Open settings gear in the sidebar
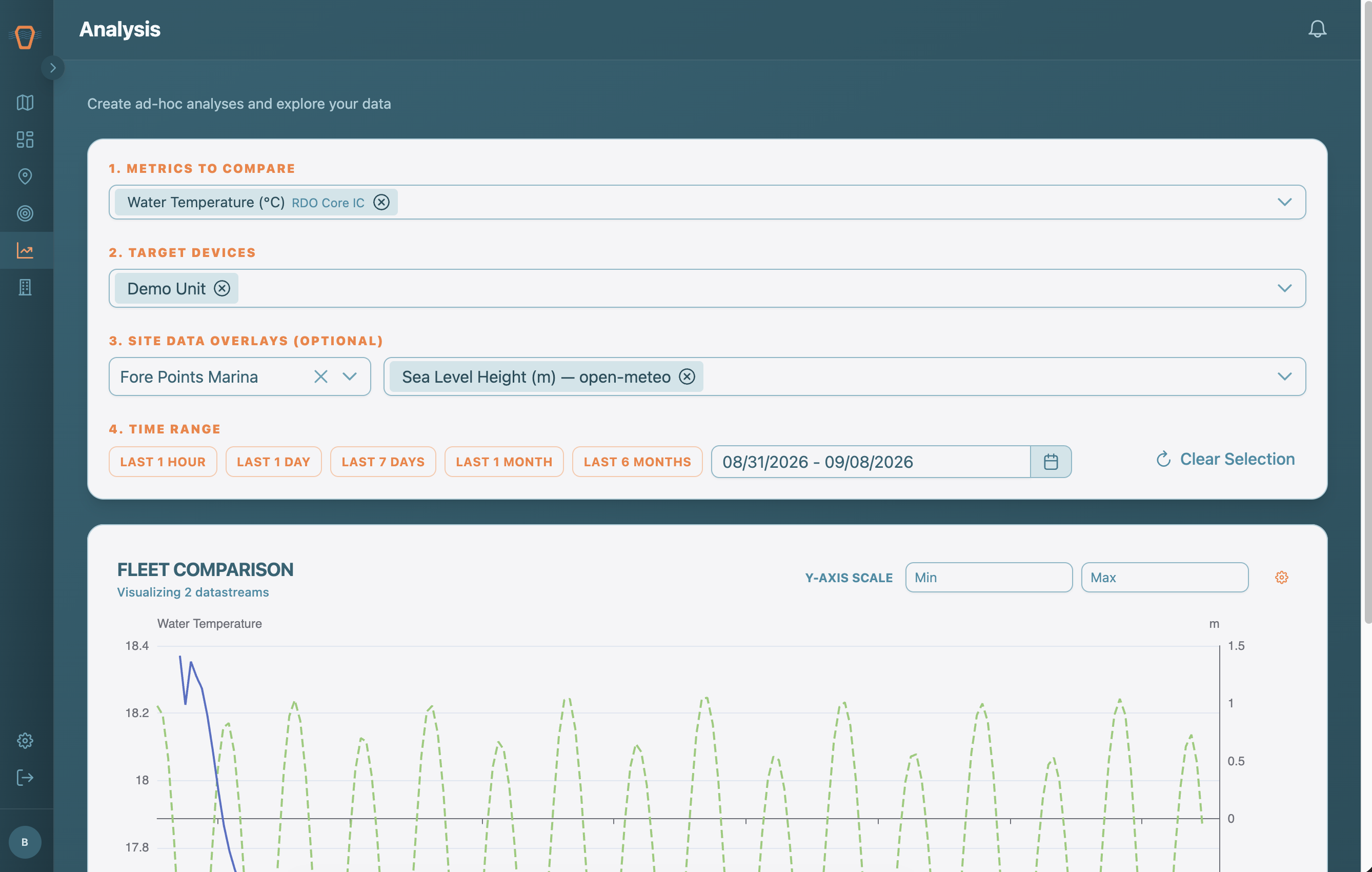Viewport: 1372px width, 872px height. 25,740
